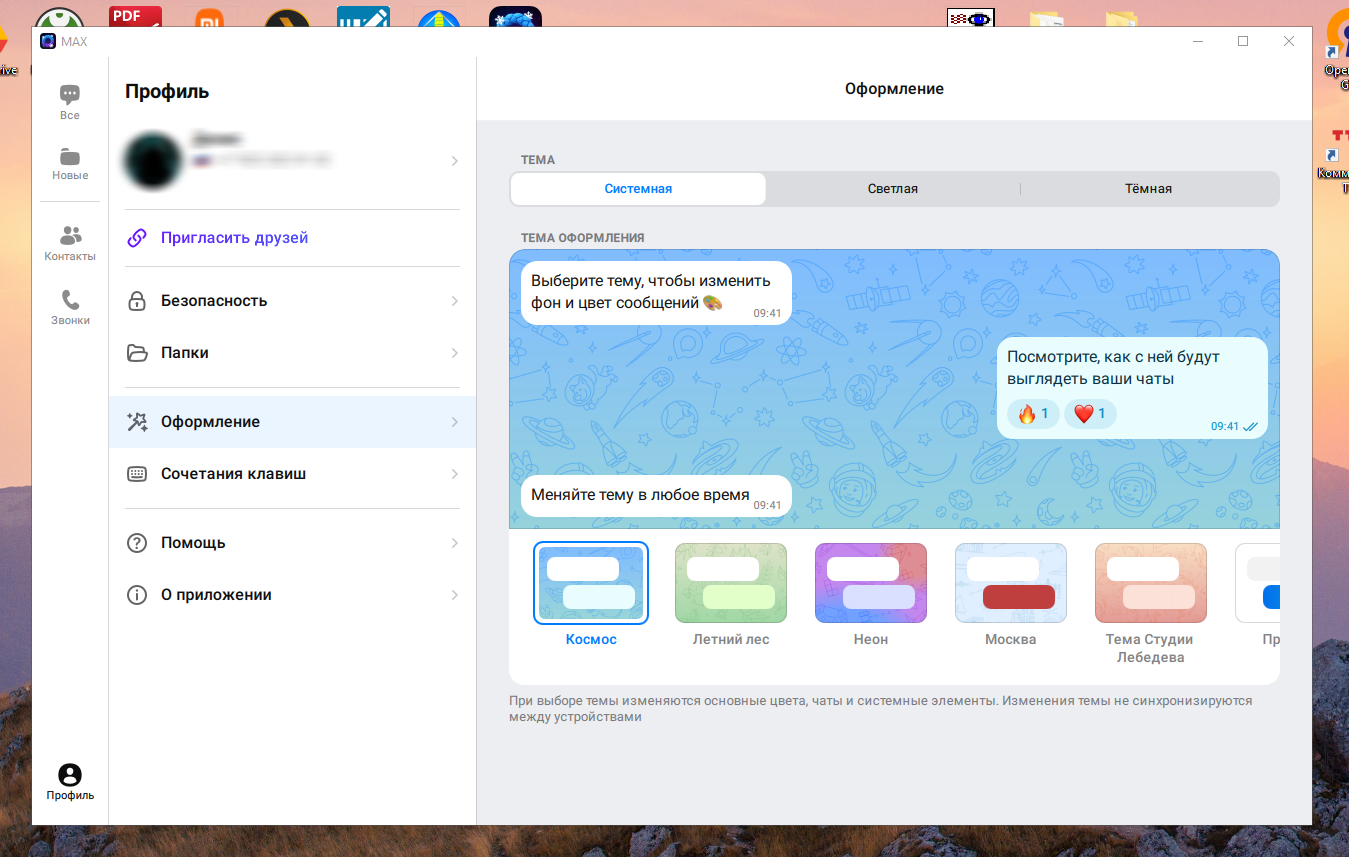Open the Звонки phone icon
Image resolution: width=1349 pixels, height=857 pixels.
70,300
